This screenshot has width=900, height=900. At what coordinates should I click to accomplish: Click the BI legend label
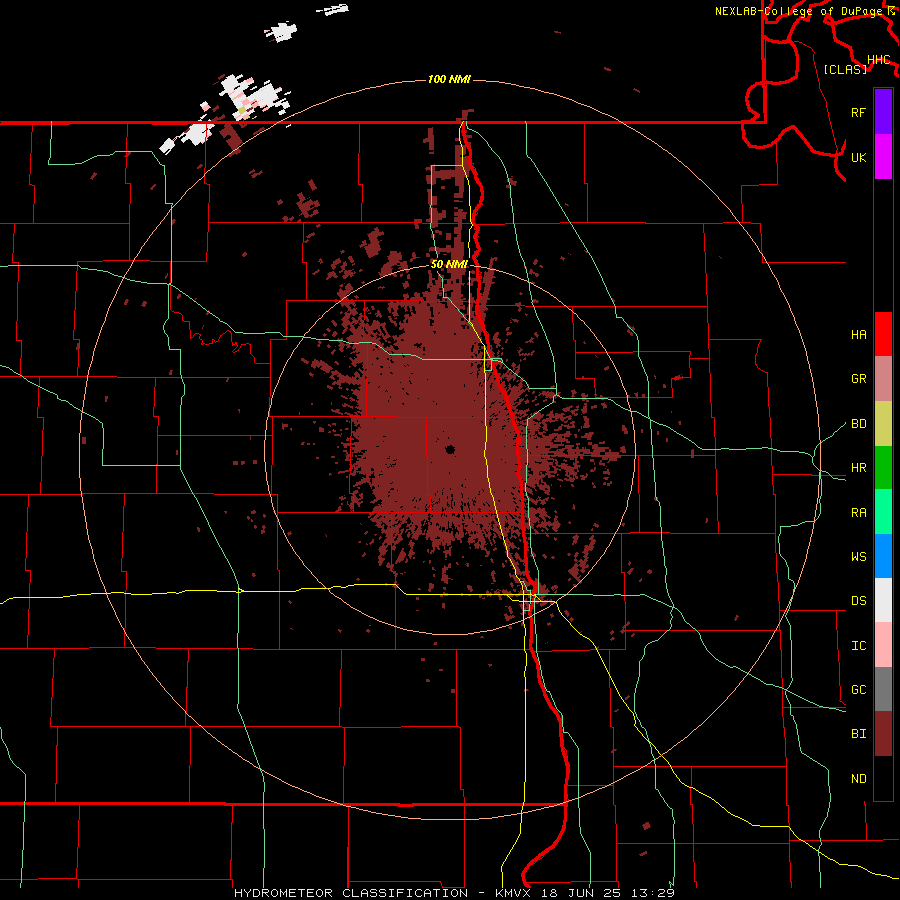point(859,734)
